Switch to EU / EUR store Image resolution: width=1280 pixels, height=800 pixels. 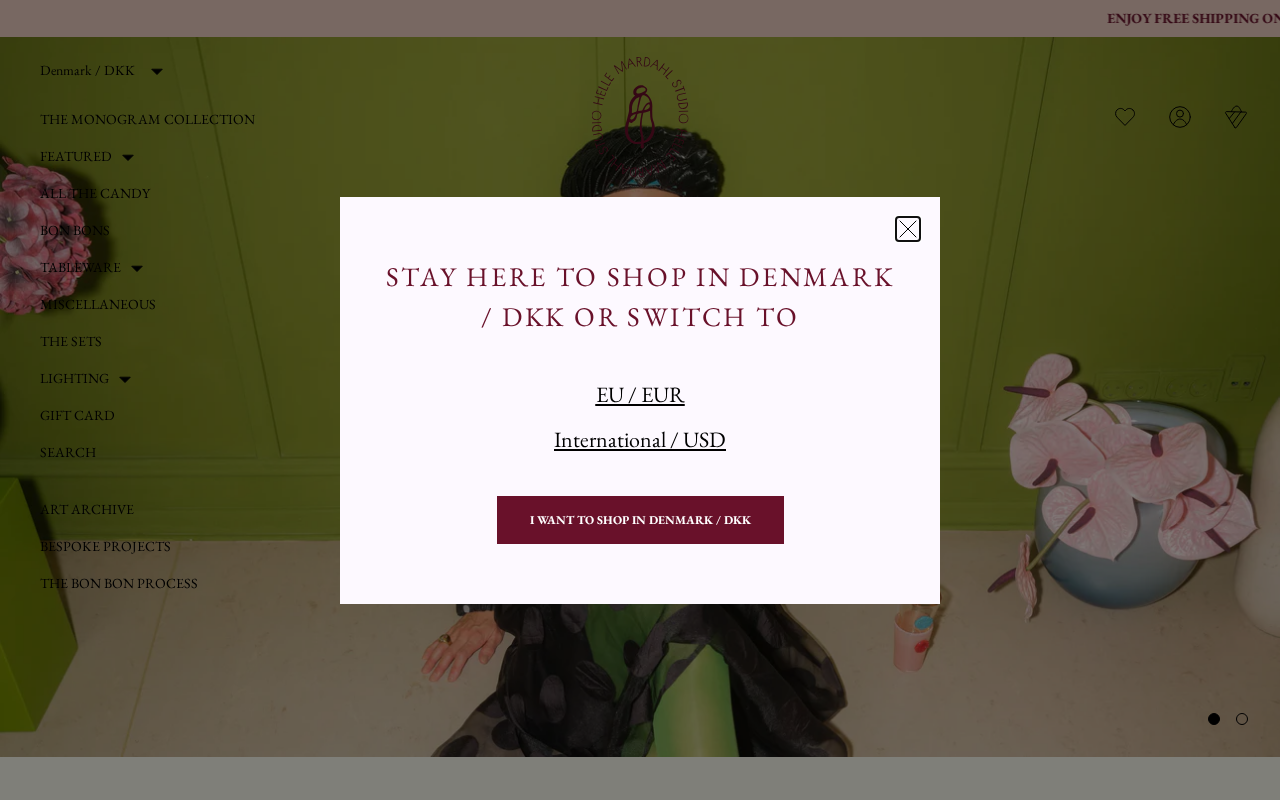click(640, 395)
